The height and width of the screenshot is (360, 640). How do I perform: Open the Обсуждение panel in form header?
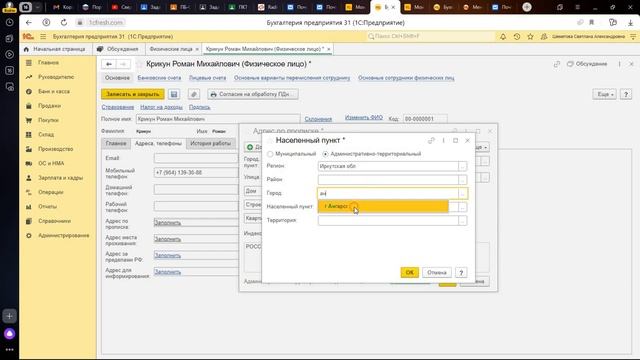point(587,64)
